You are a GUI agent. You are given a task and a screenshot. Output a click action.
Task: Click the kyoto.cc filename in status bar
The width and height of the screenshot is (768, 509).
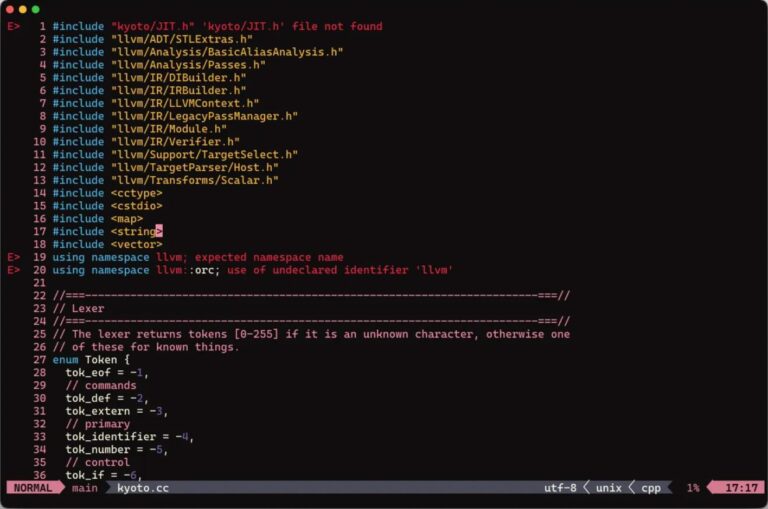coord(142,488)
